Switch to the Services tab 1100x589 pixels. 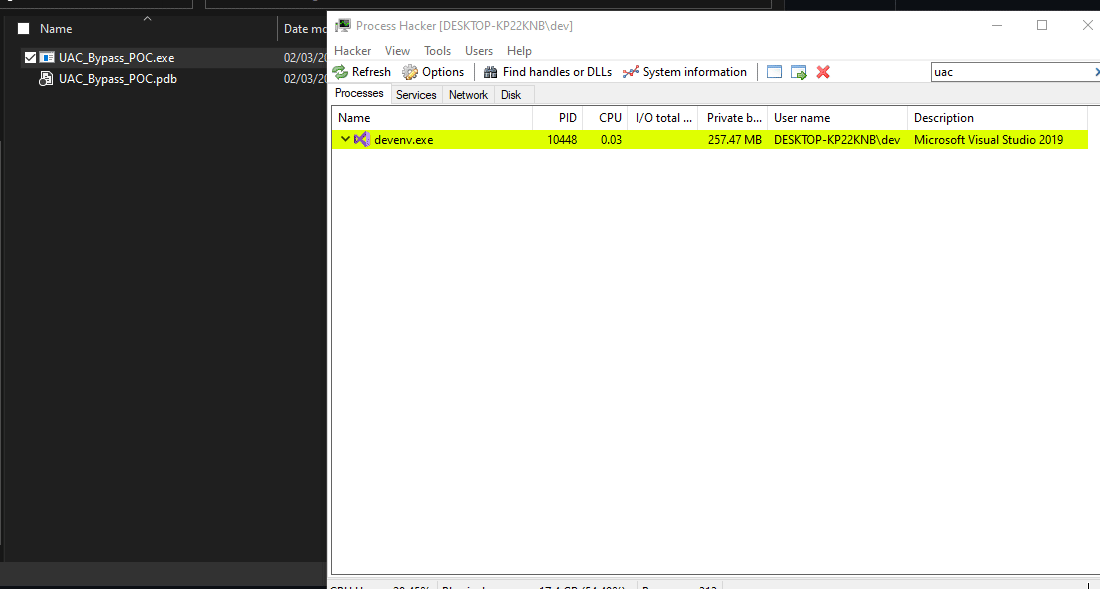(416, 95)
